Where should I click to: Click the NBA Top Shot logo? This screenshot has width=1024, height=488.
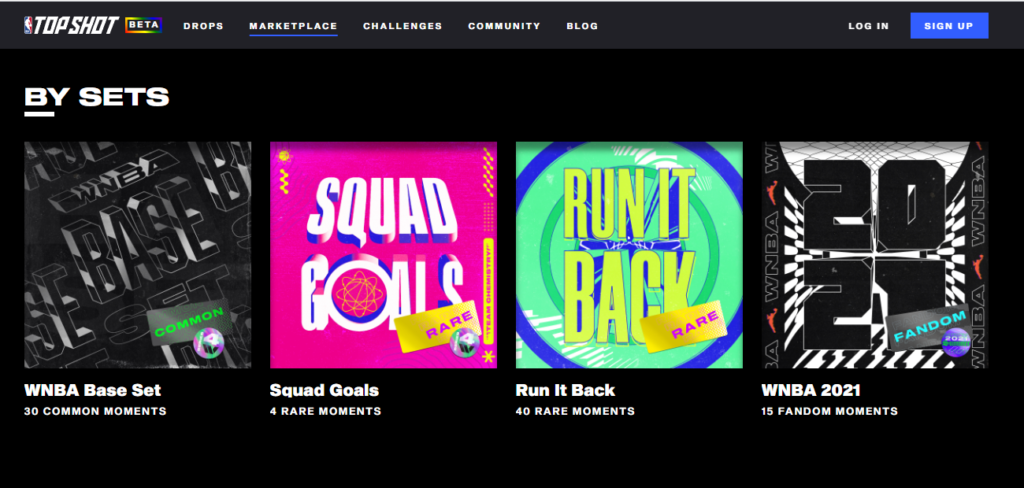[71, 25]
